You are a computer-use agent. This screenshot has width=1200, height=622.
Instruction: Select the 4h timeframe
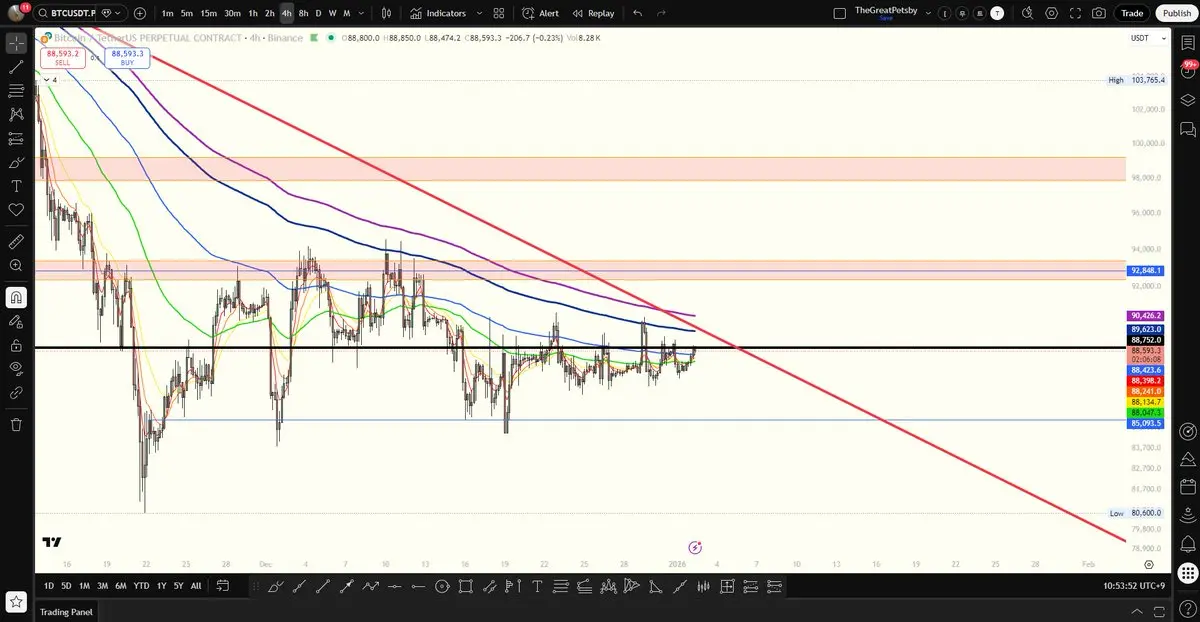(x=287, y=13)
